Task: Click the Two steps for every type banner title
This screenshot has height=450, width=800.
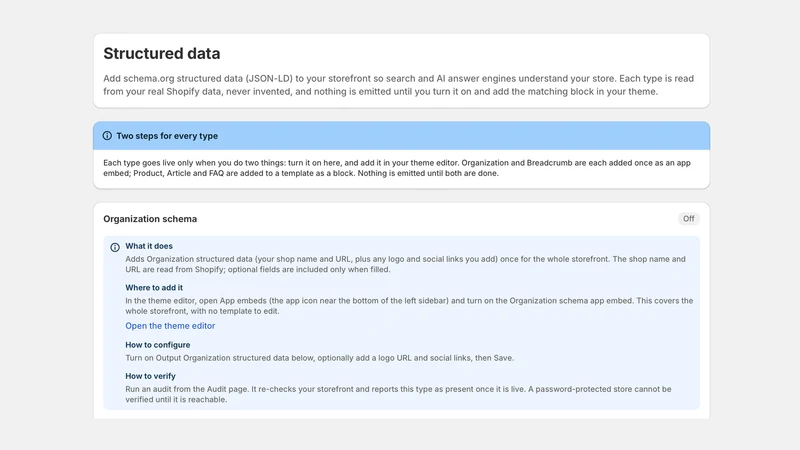Action: 167,136
